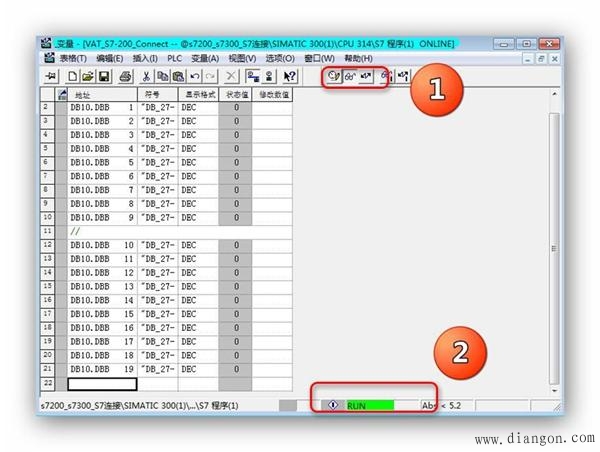Minimize the inner document window
Viewport: 600px width, 452px height.
pyautogui.click(x=528, y=59)
